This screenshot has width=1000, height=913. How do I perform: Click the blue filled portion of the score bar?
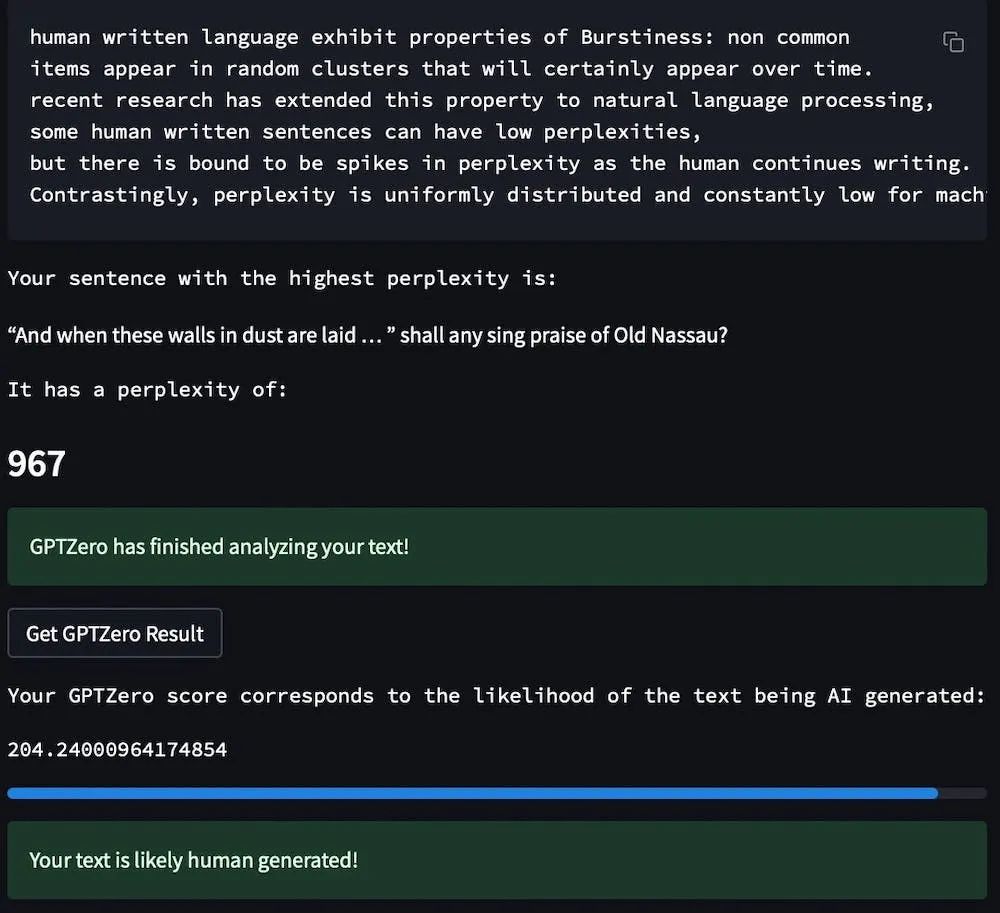point(473,794)
